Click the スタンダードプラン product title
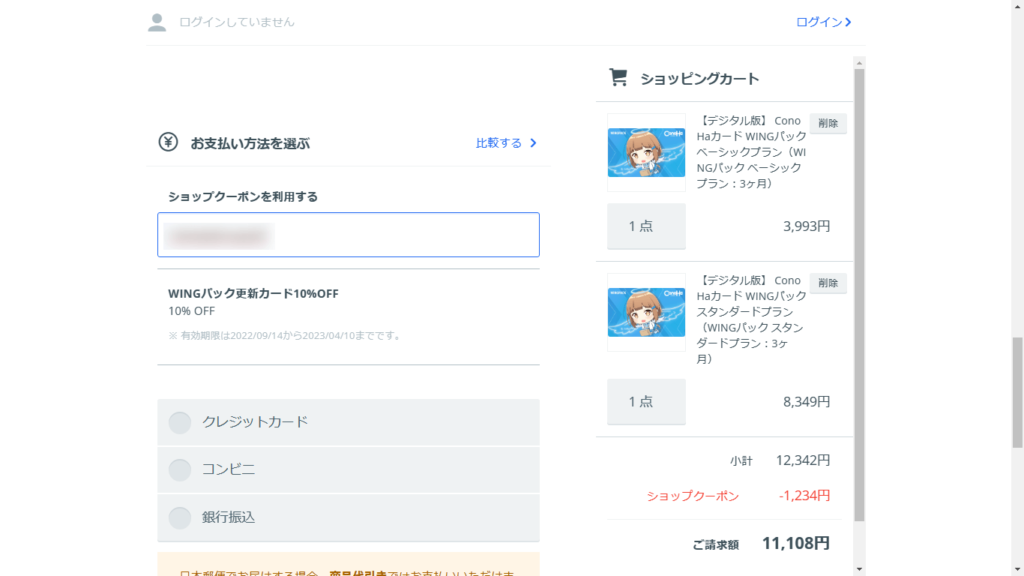Viewport: 1024px width, 576px height. pyautogui.click(x=752, y=319)
